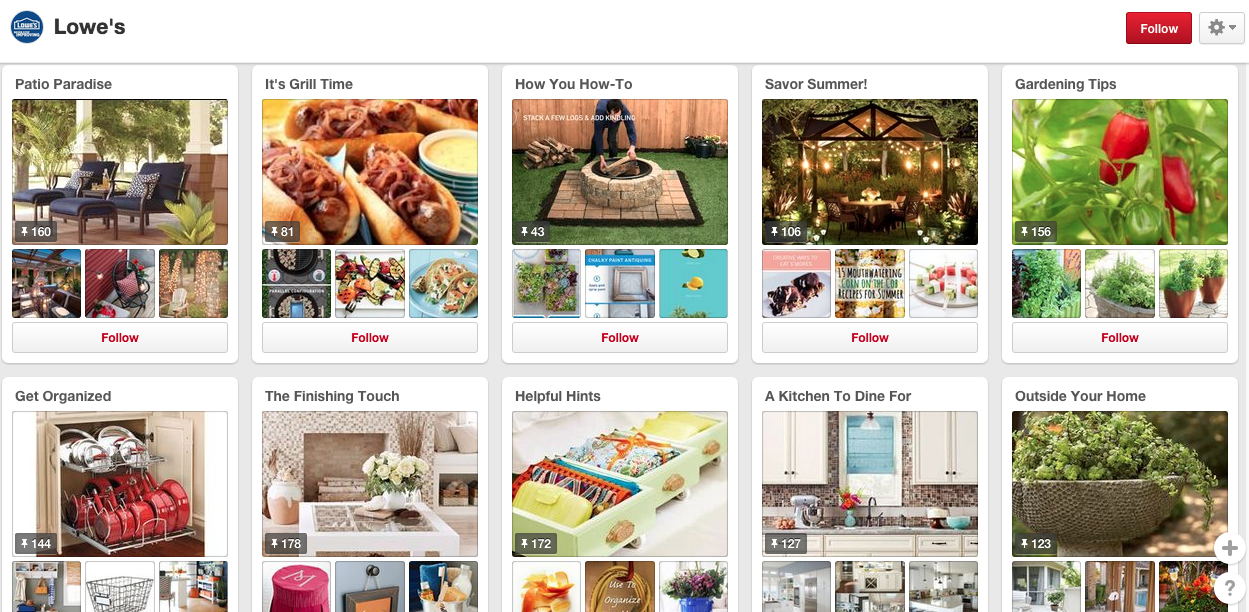1249x612 pixels.
Task: Follow the Patio Paradise board
Action: click(x=120, y=338)
